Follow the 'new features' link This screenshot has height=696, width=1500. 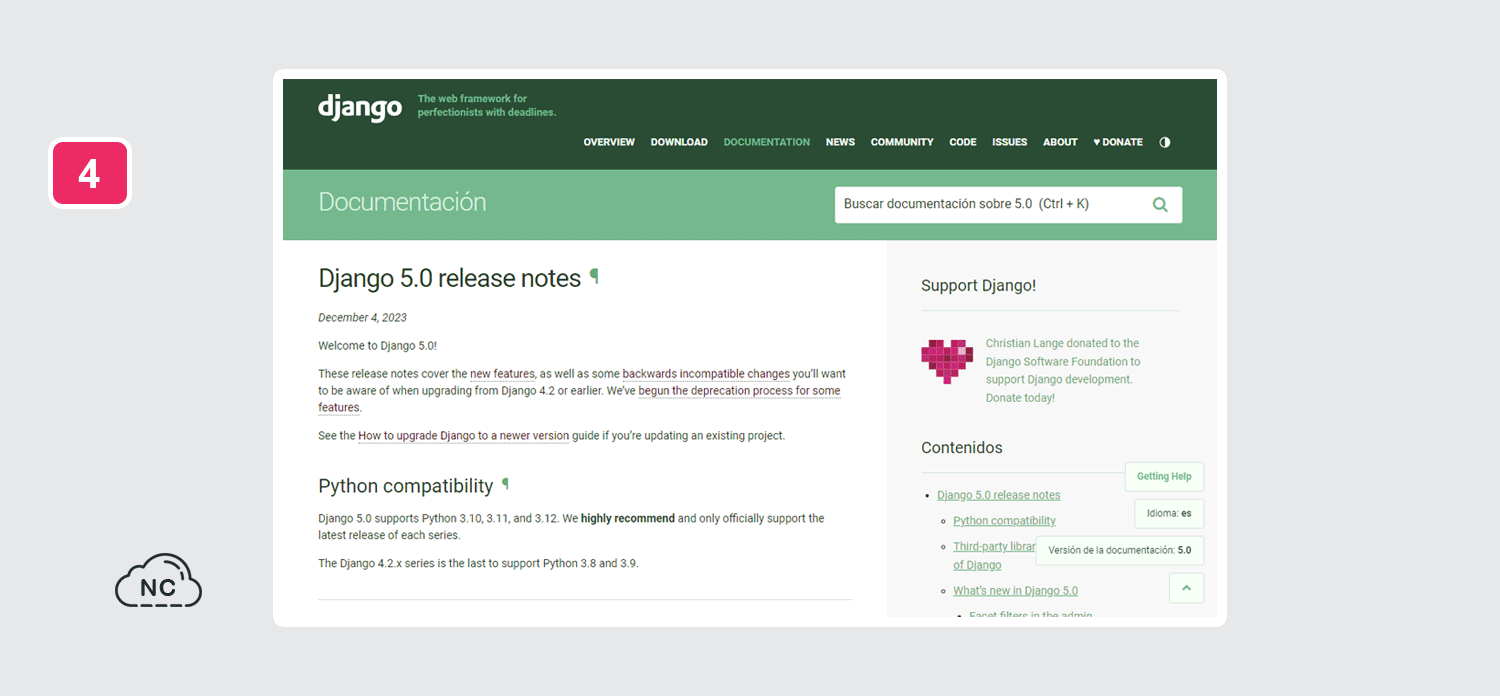502,374
